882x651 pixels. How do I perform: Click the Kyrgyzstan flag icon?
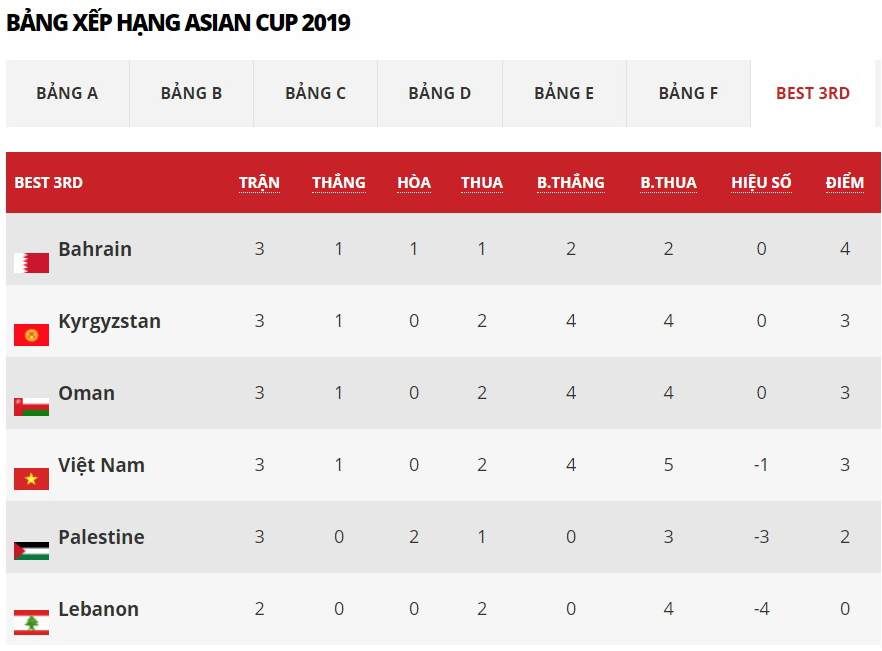[x=32, y=335]
